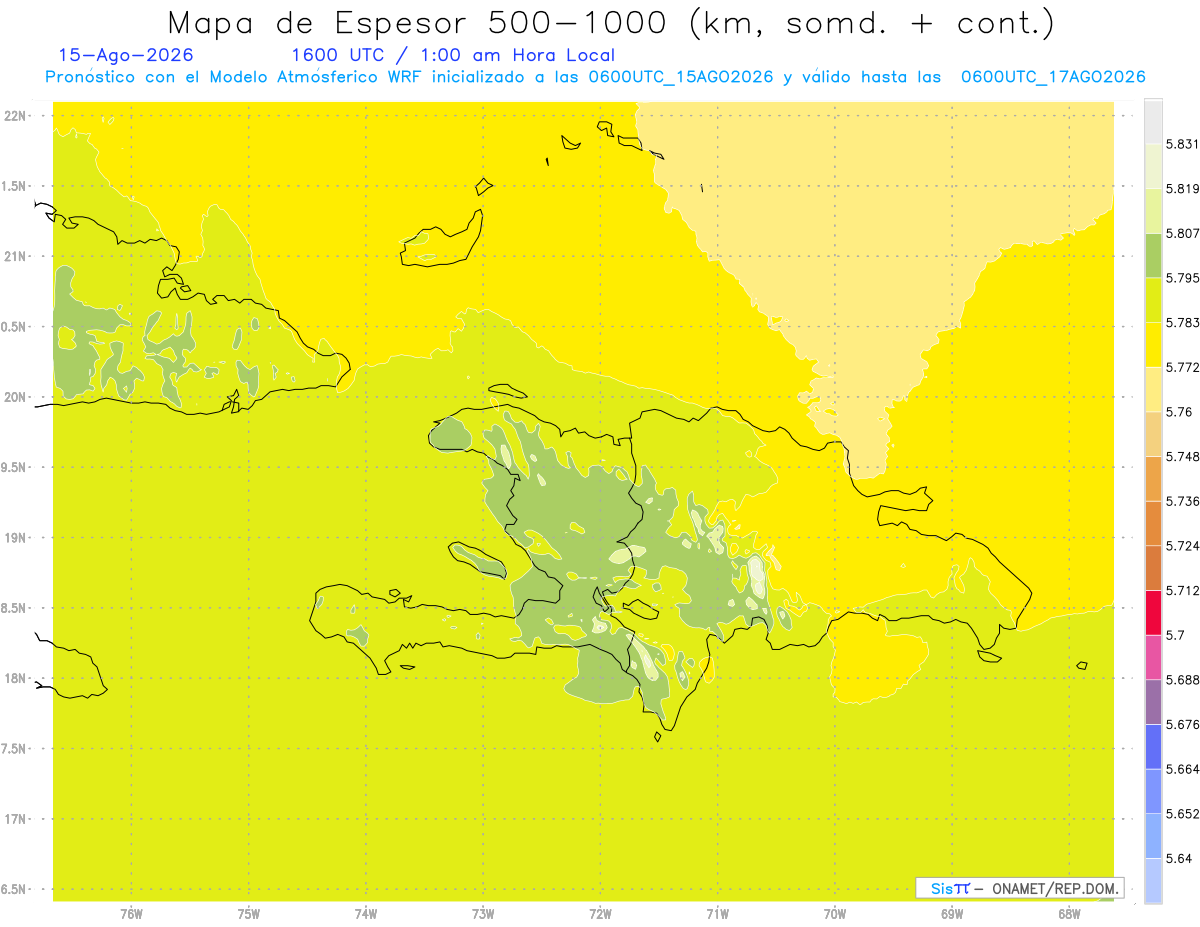Select the gray swatch above 5.831
The height and width of the screenshot is (927, 1200).
[x=1153, y=121]
